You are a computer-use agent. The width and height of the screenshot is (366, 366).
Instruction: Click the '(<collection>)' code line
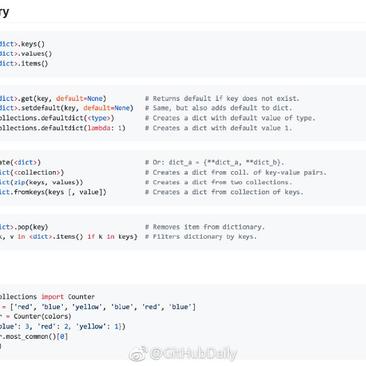click(32, 172)
